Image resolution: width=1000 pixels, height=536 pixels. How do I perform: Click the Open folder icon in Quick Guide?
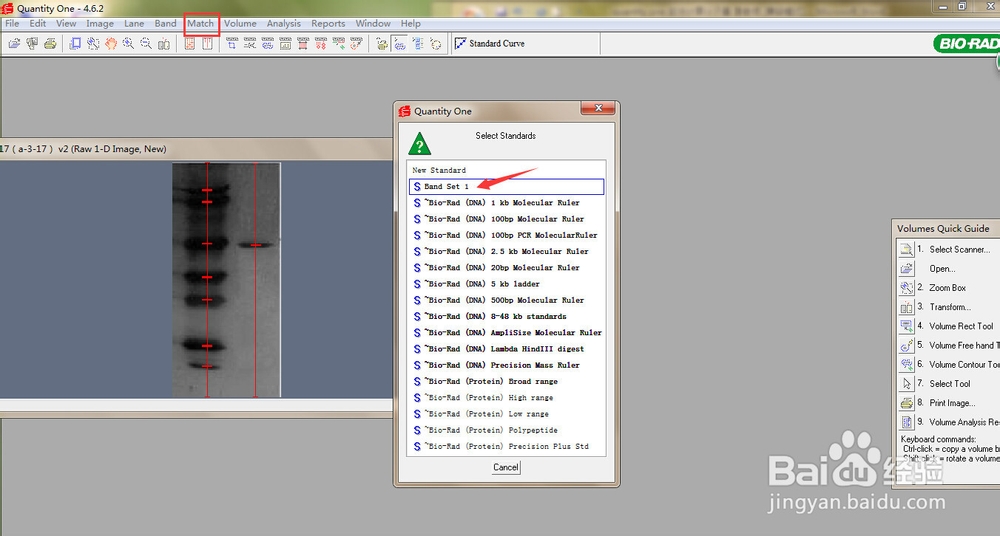coord(906,269)
